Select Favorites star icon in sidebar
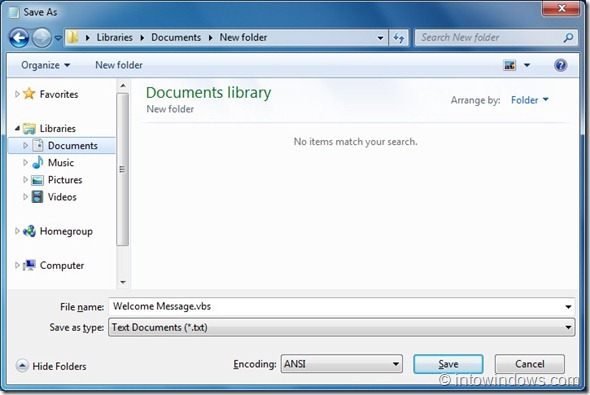590x395 pixels. click(x=29, y=94)
